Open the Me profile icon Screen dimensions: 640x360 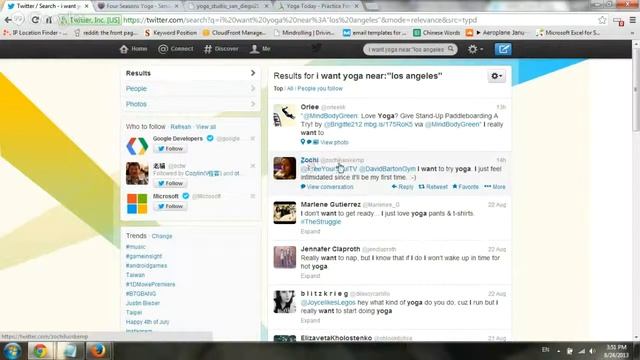point(254,49)
